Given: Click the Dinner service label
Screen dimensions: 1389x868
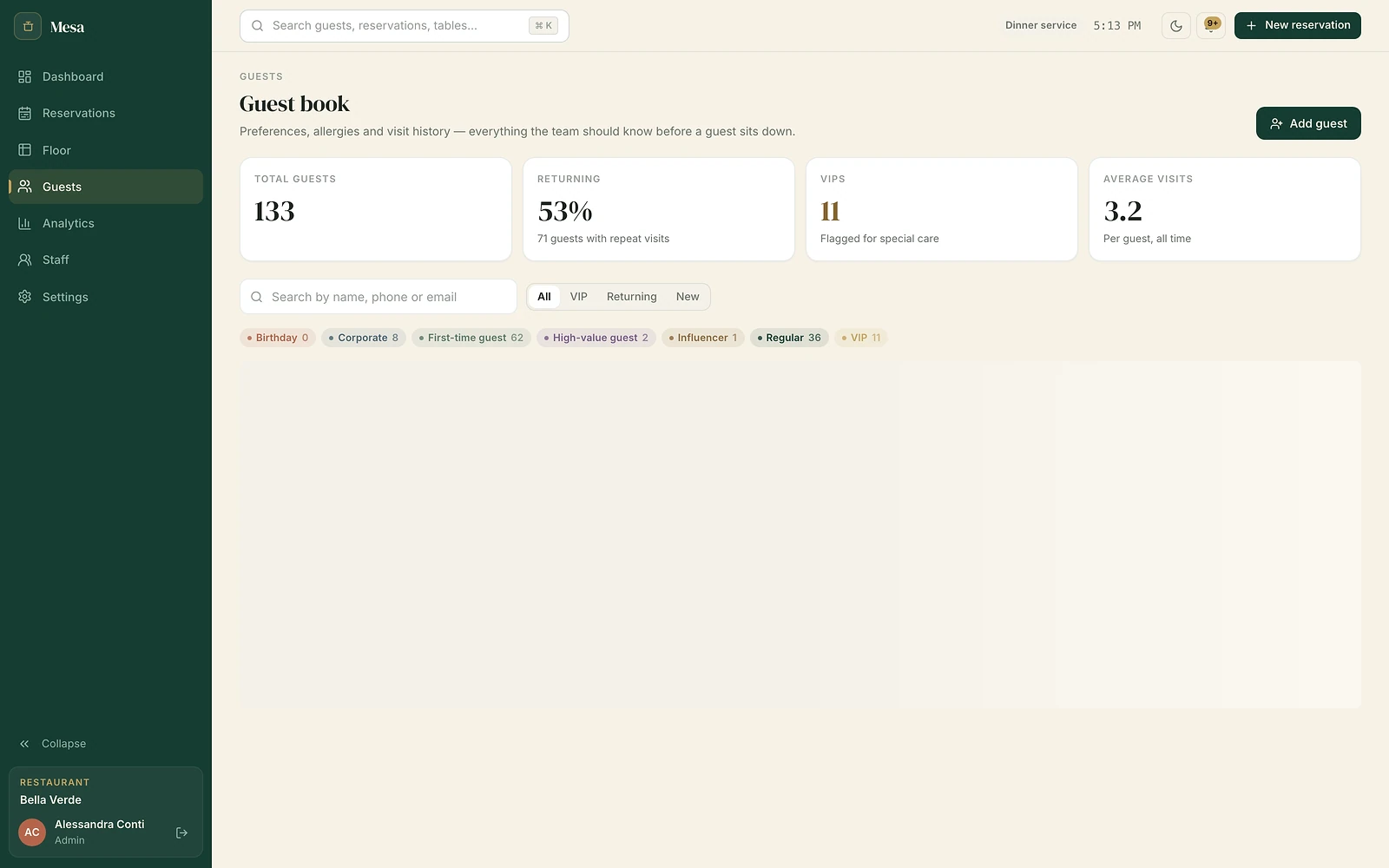Looking at the screenshot, I should click(x=1041, y=26).
